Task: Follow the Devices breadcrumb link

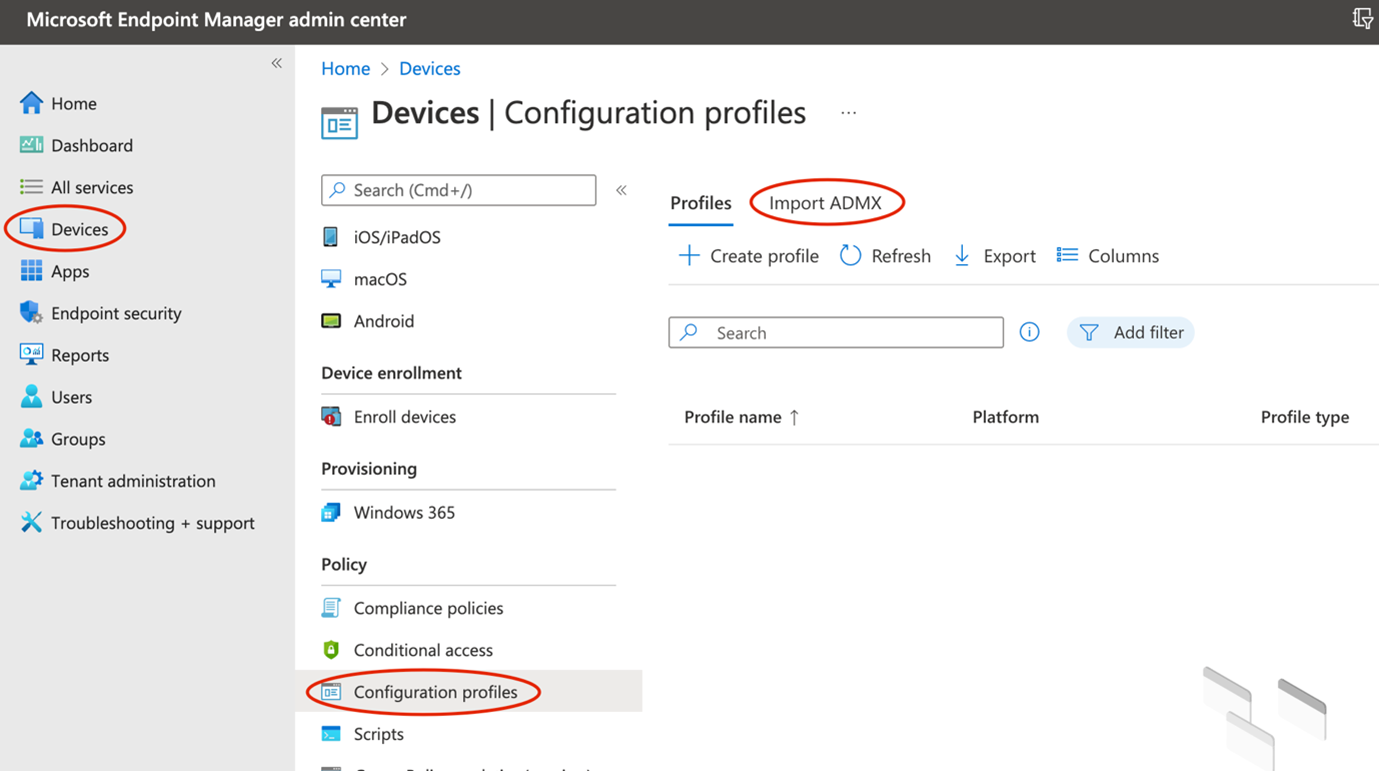Action: 430,68
